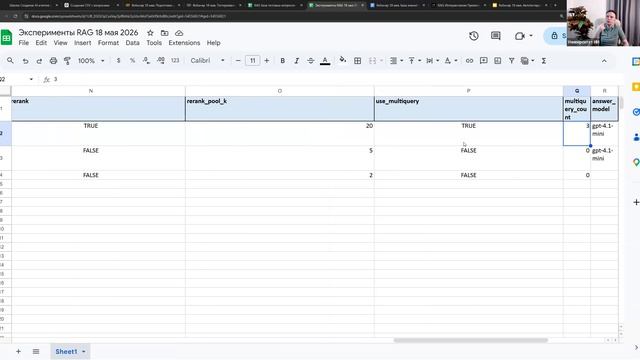Click the search menus magnifier icon
640x360 pixels.
(10, 60)
